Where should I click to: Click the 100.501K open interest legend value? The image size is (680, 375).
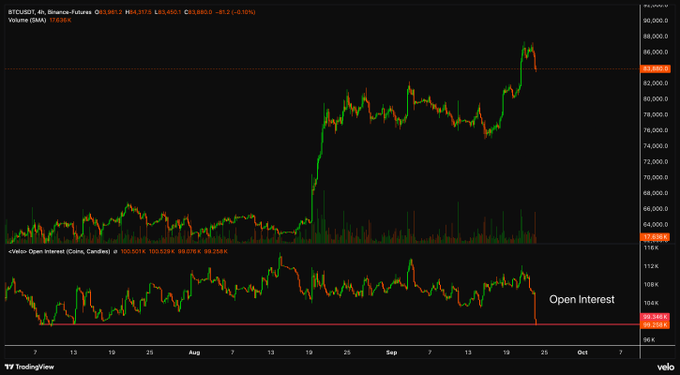[133, 251]
